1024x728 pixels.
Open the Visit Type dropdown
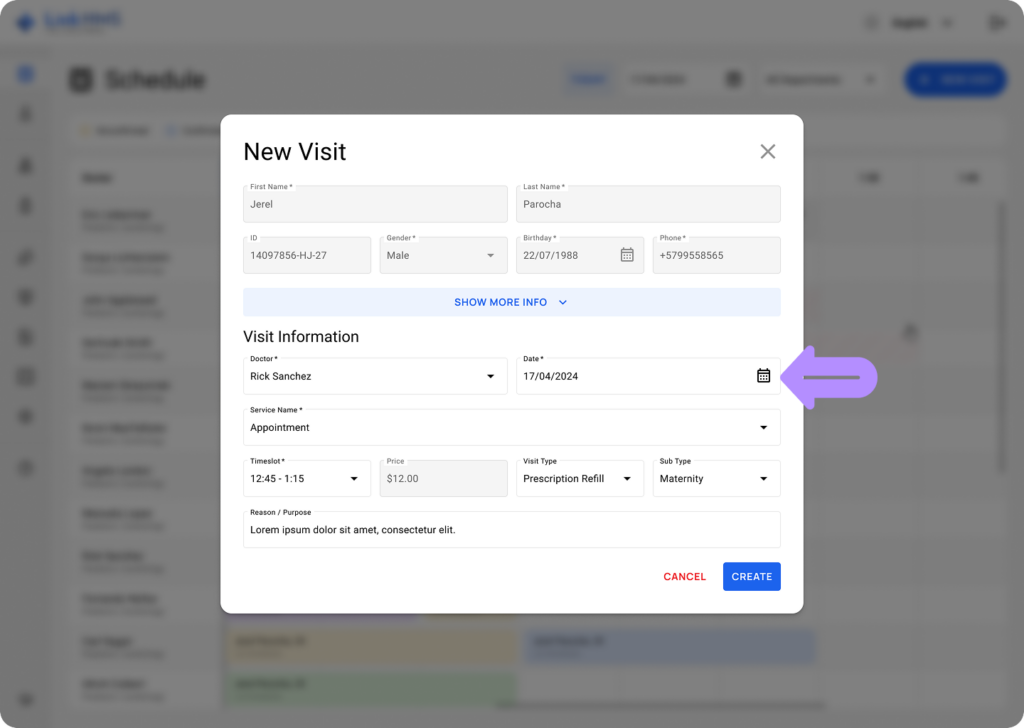(580, 479)
